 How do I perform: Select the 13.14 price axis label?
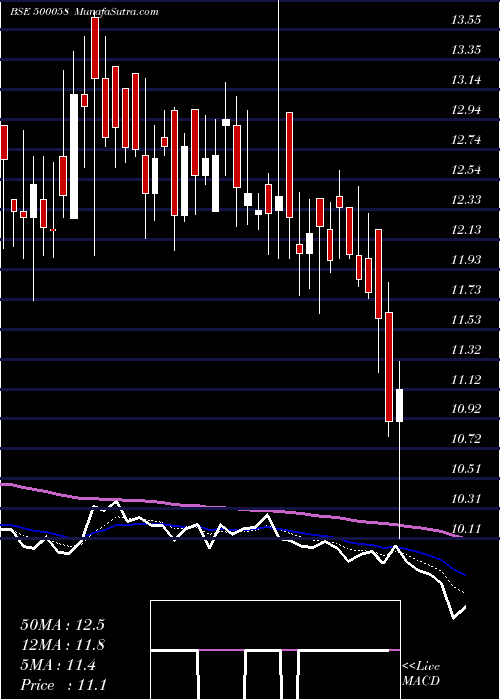[x=466, y=80]
